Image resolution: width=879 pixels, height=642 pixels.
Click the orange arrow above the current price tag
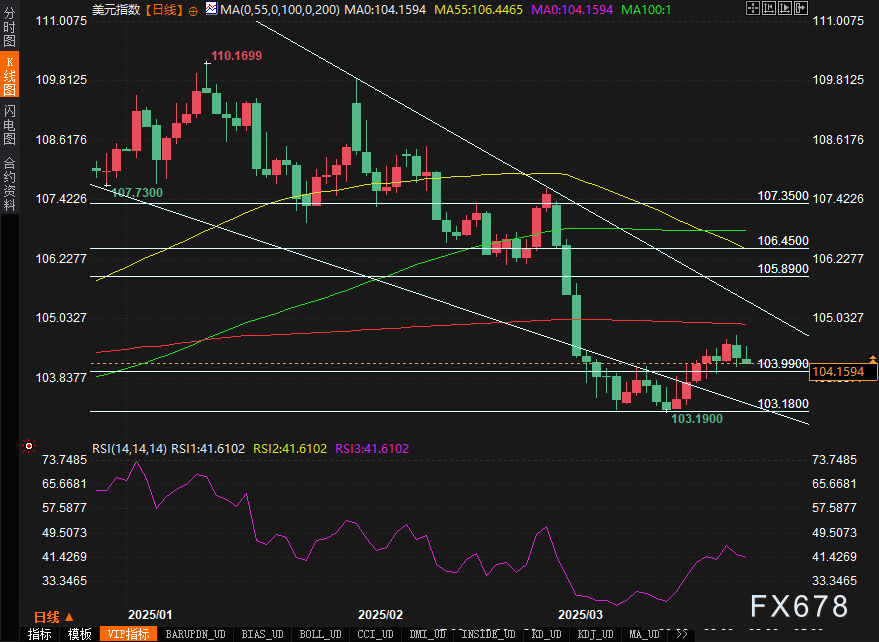(873, 358)
